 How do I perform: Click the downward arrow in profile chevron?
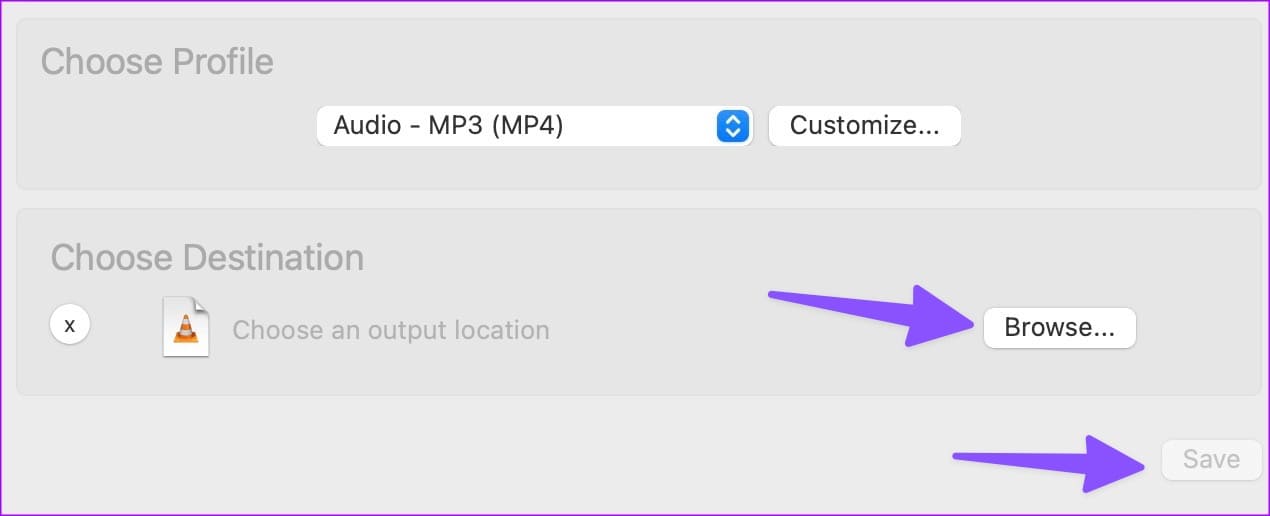coord(733,133)
